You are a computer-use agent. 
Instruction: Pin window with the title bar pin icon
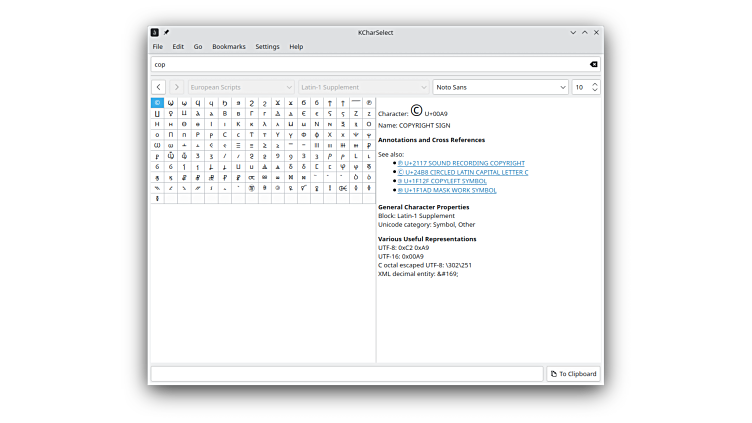coord(166,32)
